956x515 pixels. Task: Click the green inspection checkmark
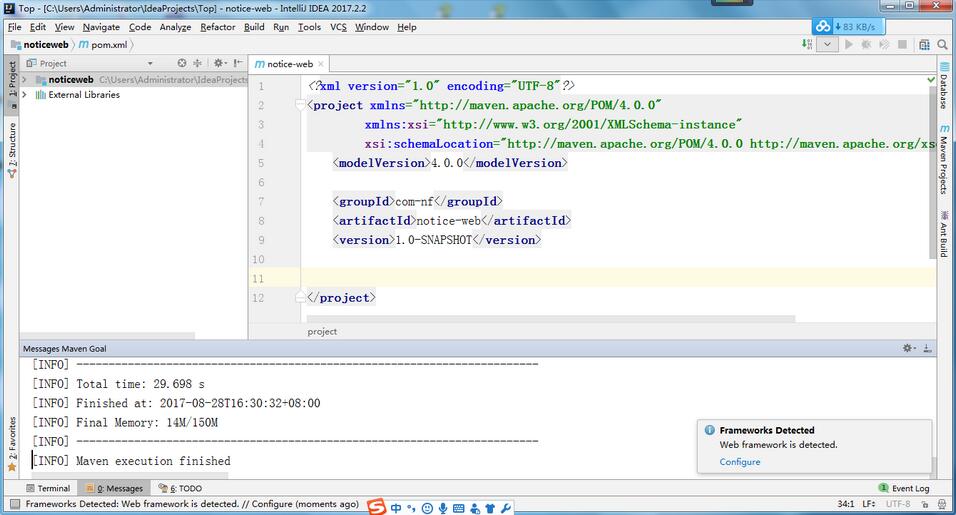[931, 80]
